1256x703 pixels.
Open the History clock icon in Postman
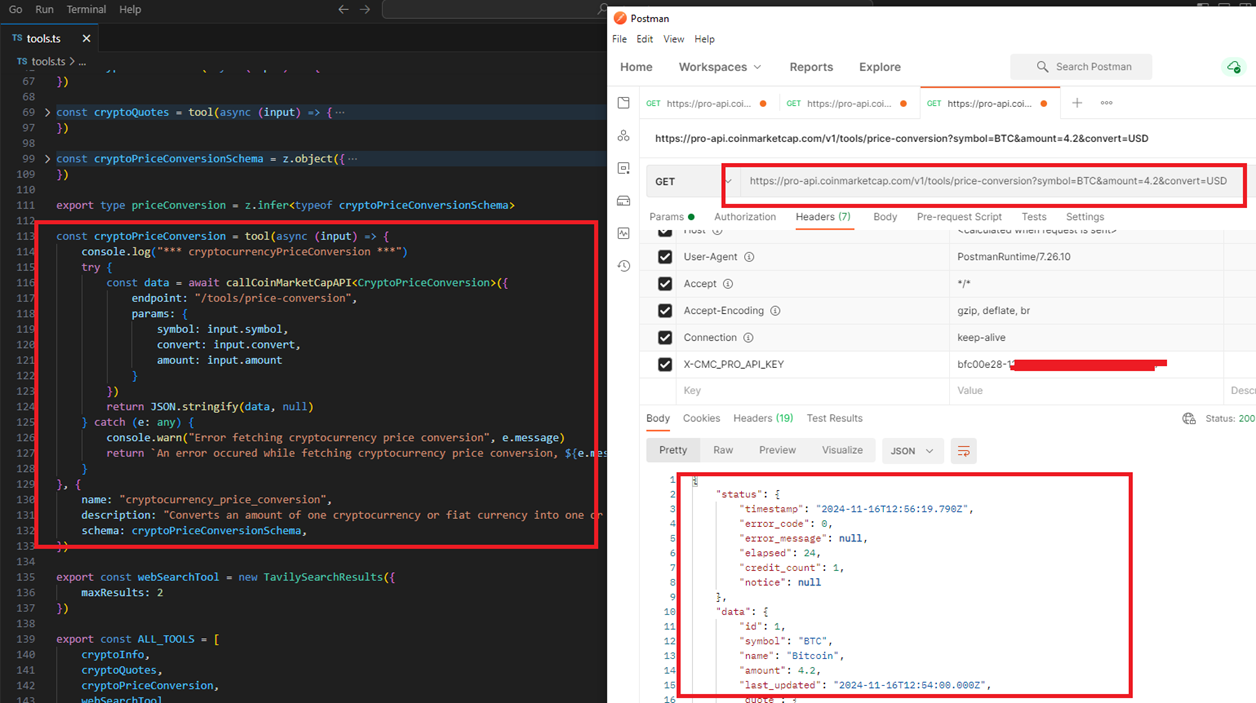click(624, 266)
